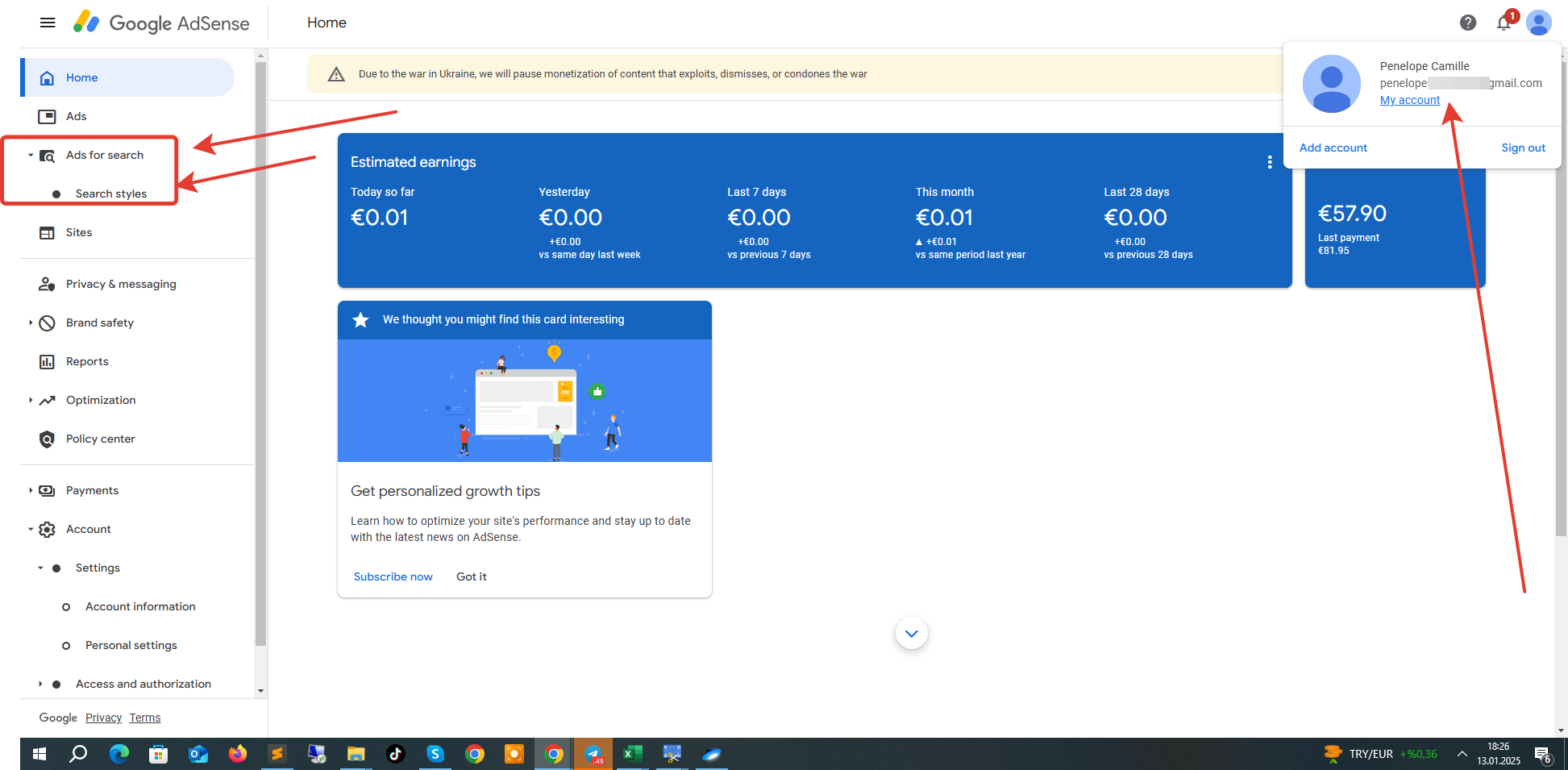Open Excel from the taskbar
The image size is (1568, 770).
(633, 754)
